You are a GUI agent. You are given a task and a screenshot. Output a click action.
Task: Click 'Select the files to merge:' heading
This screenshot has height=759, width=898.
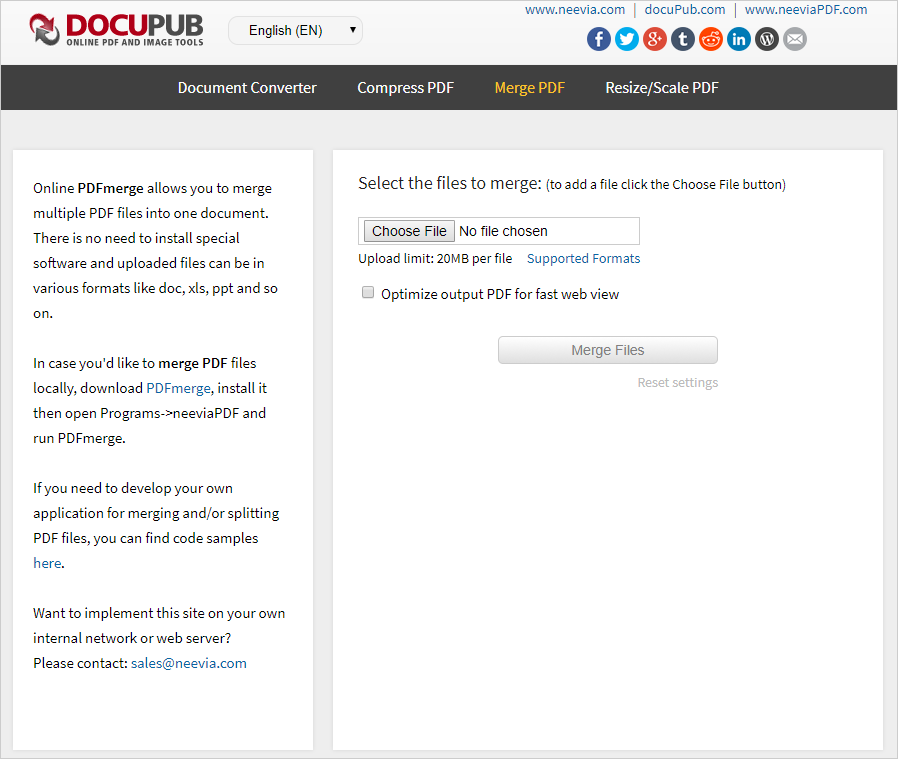tap(450, 183)
